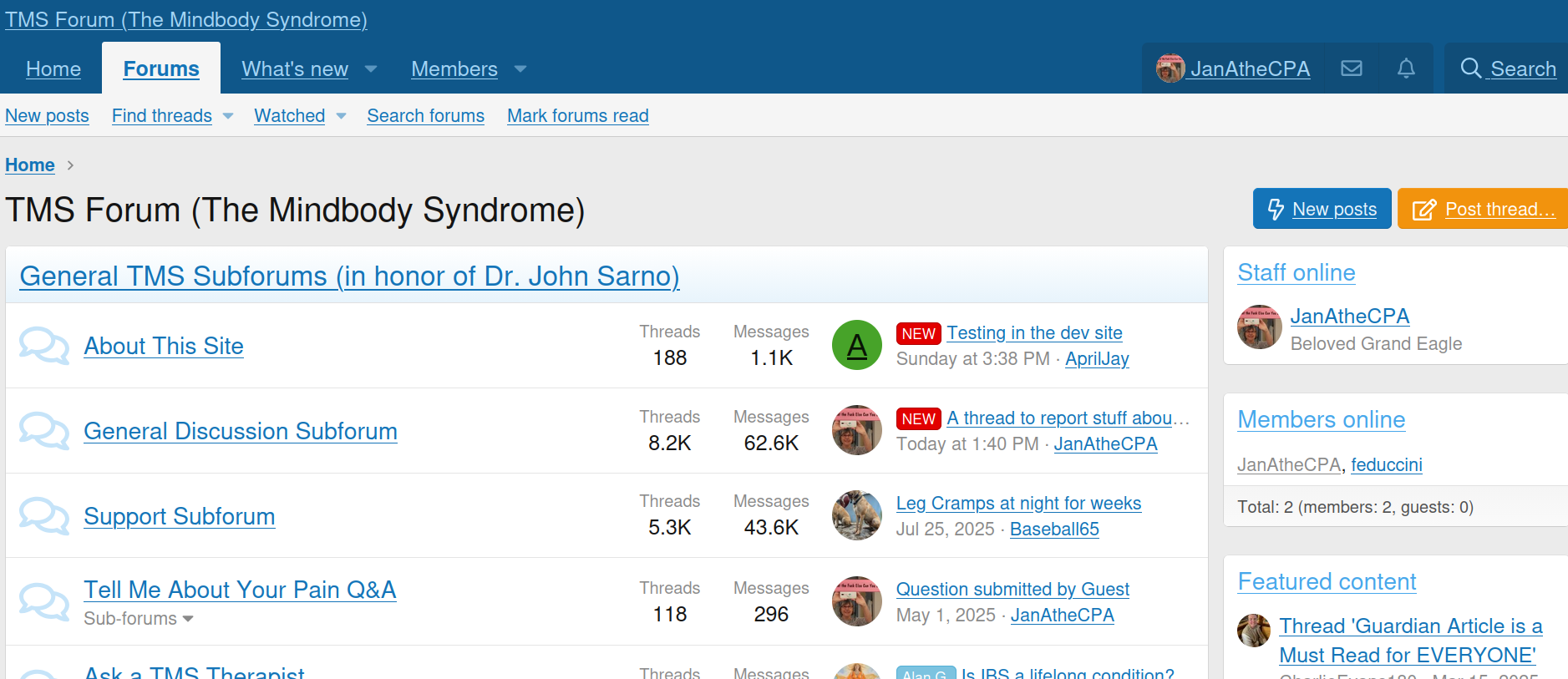The image size is (1568, 679).
Task: Open Search forums link
Action: click(x=426, y=116)
